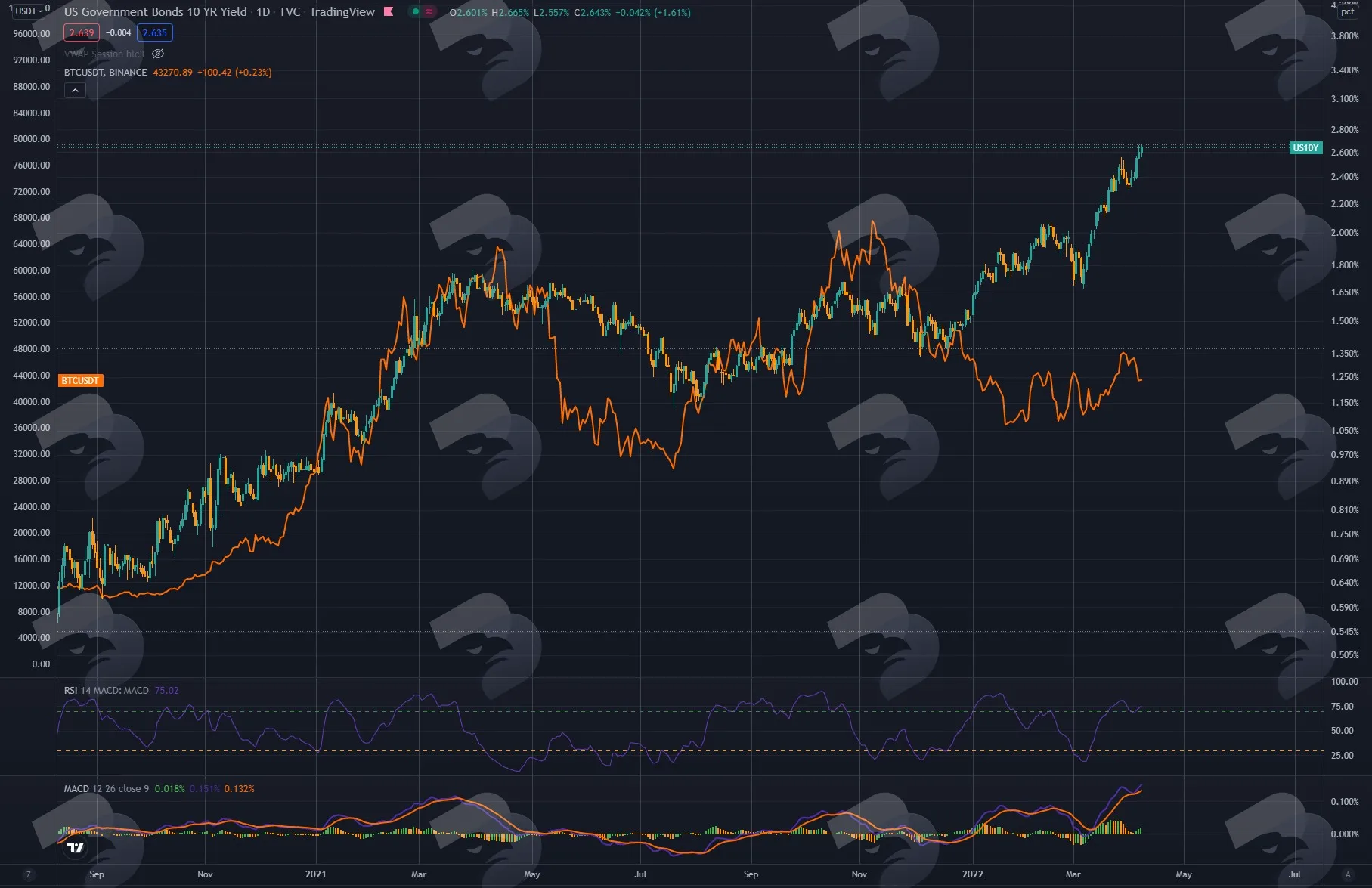Click the BTCUSDT price value 43270.89
Screen dimensions: 1372x888
173,73
